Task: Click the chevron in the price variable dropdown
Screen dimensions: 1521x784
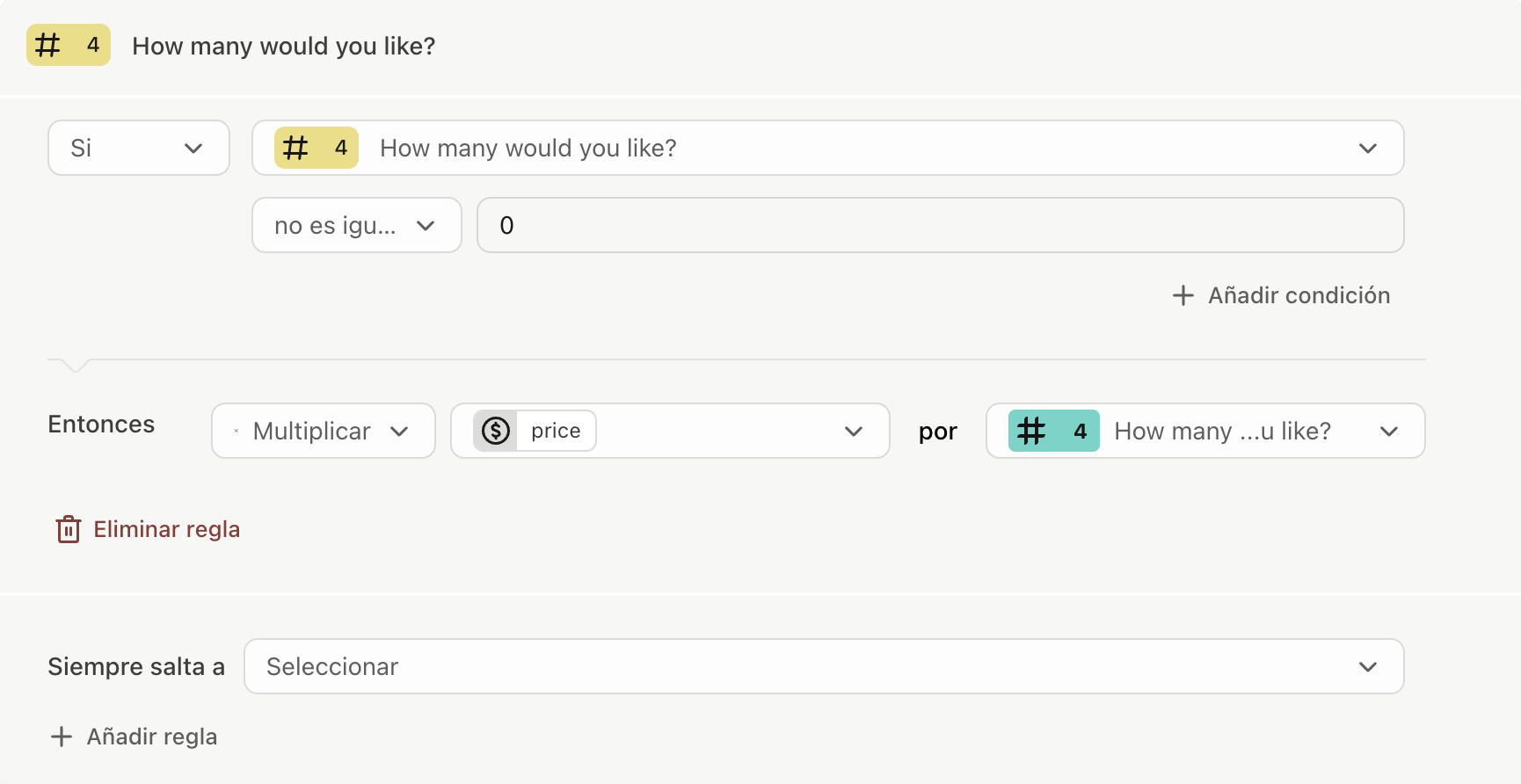Action: [853, 431]
